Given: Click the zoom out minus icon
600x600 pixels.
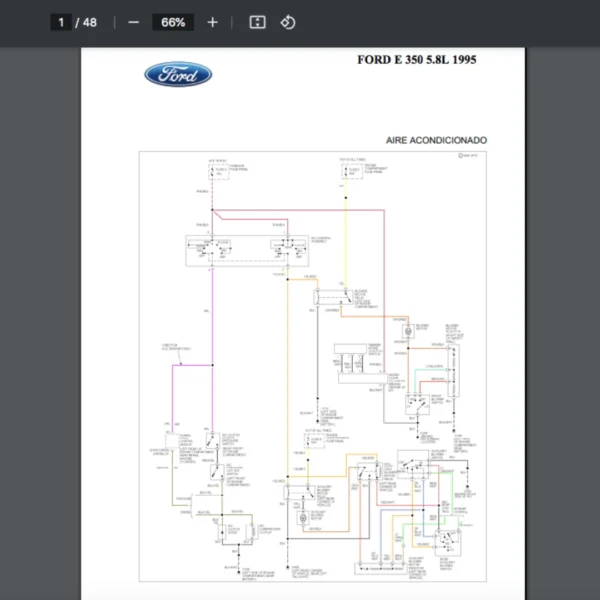Looking at the screenshot, I should 134,22.
